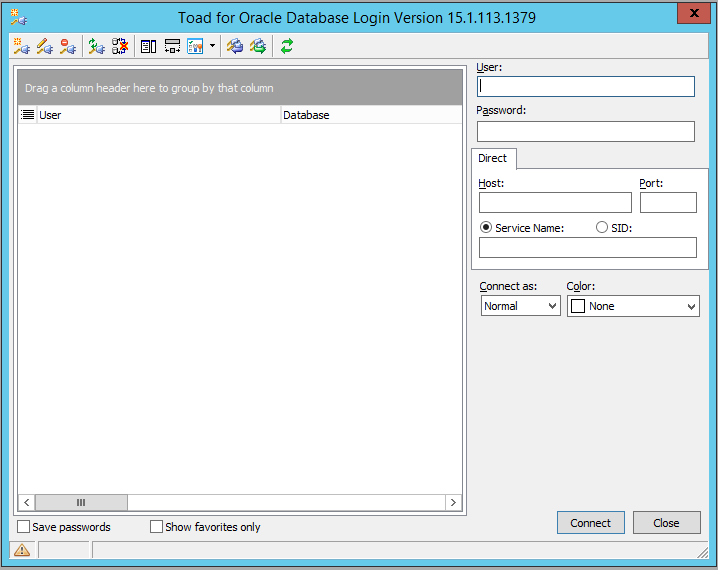Image resolution: width=718 pixels, height=570 pixels.
Task: Click the Close button
Action: (667, 523)
